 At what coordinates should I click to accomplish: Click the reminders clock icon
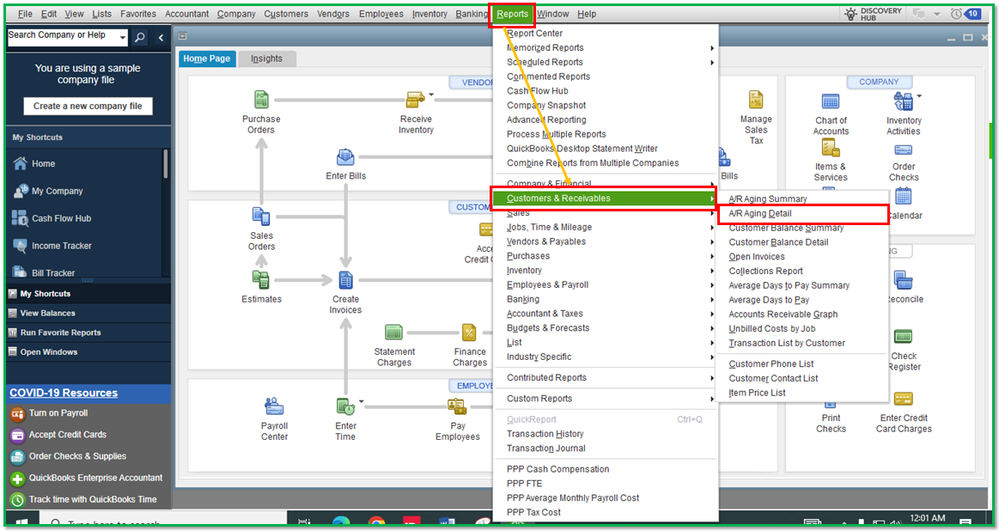[957, 13]
